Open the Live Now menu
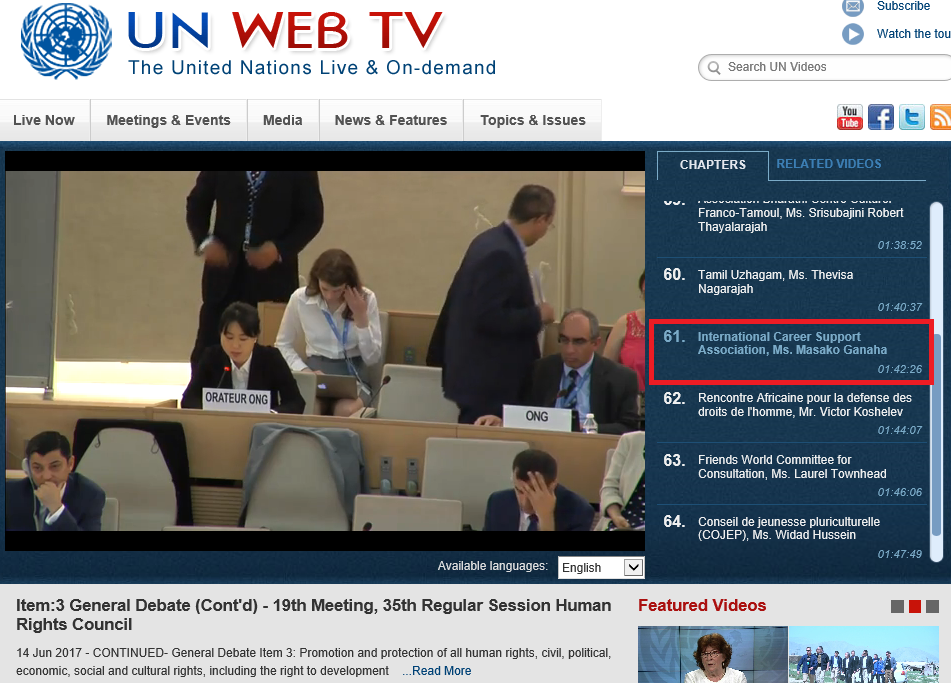 [x=44, y=120]
